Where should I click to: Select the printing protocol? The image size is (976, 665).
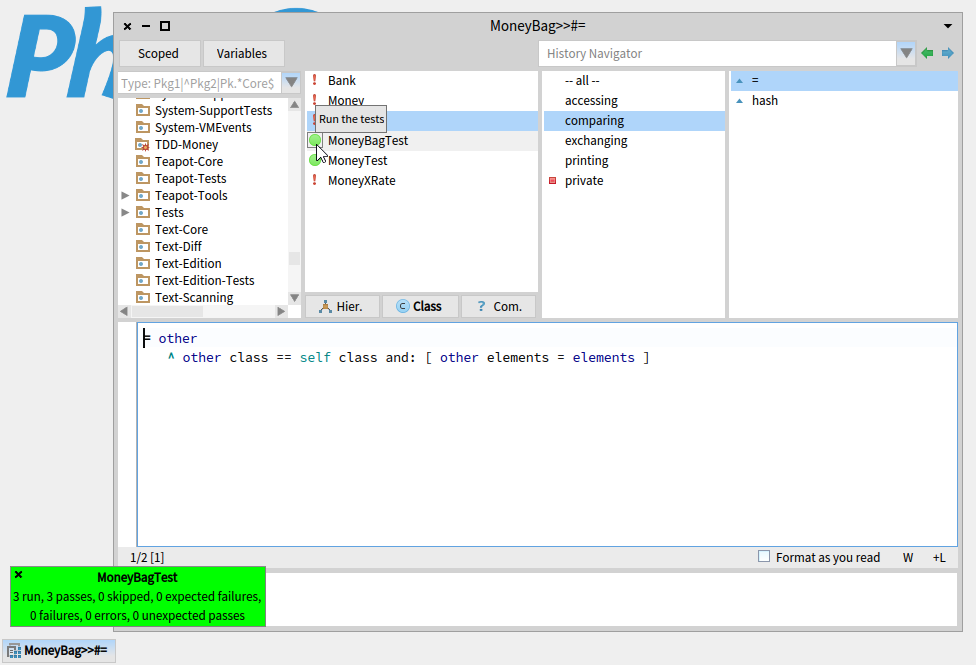pyautogui.click(x=634, y=161)
